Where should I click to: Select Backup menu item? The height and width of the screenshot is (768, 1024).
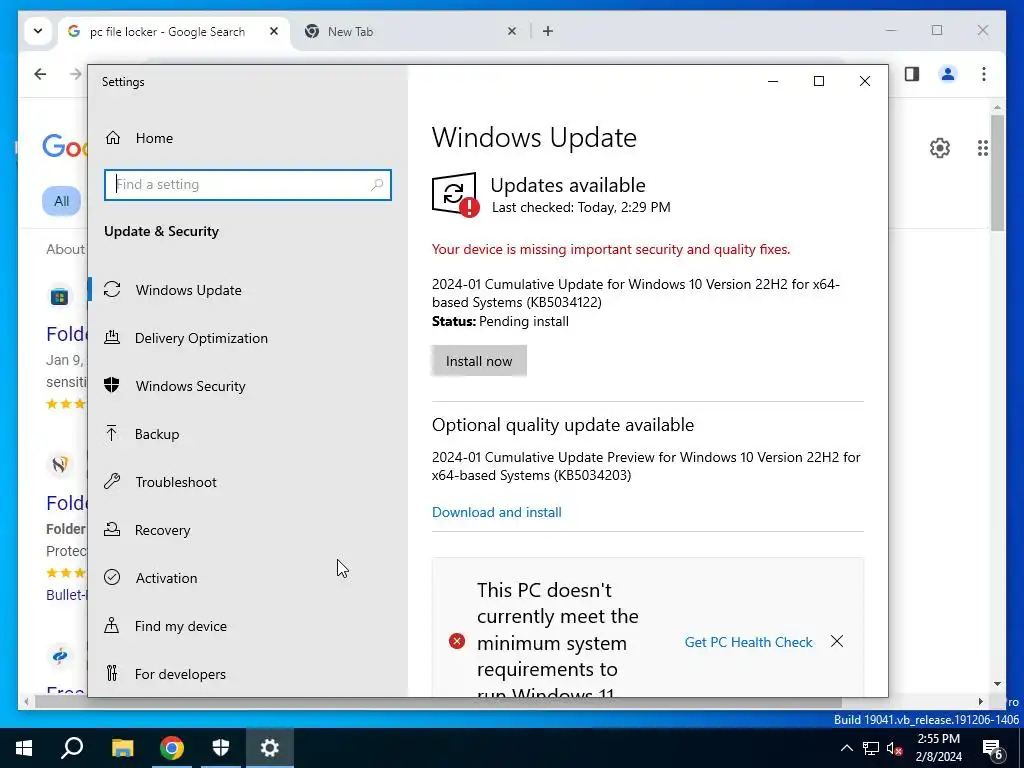coord(157,434)
